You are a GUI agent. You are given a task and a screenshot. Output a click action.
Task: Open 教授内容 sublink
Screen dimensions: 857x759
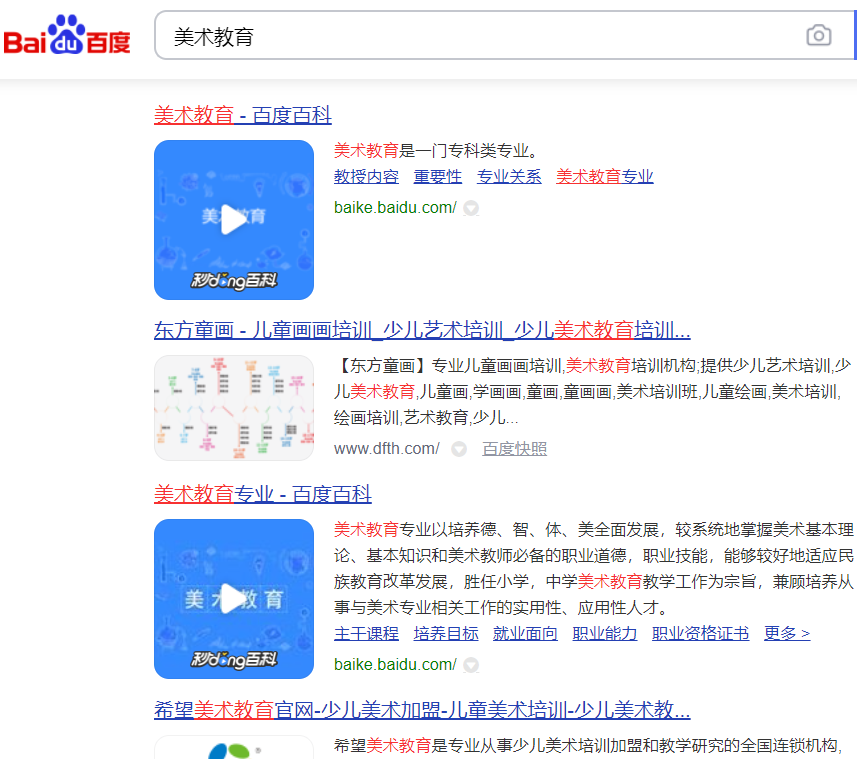pos(366,176)
